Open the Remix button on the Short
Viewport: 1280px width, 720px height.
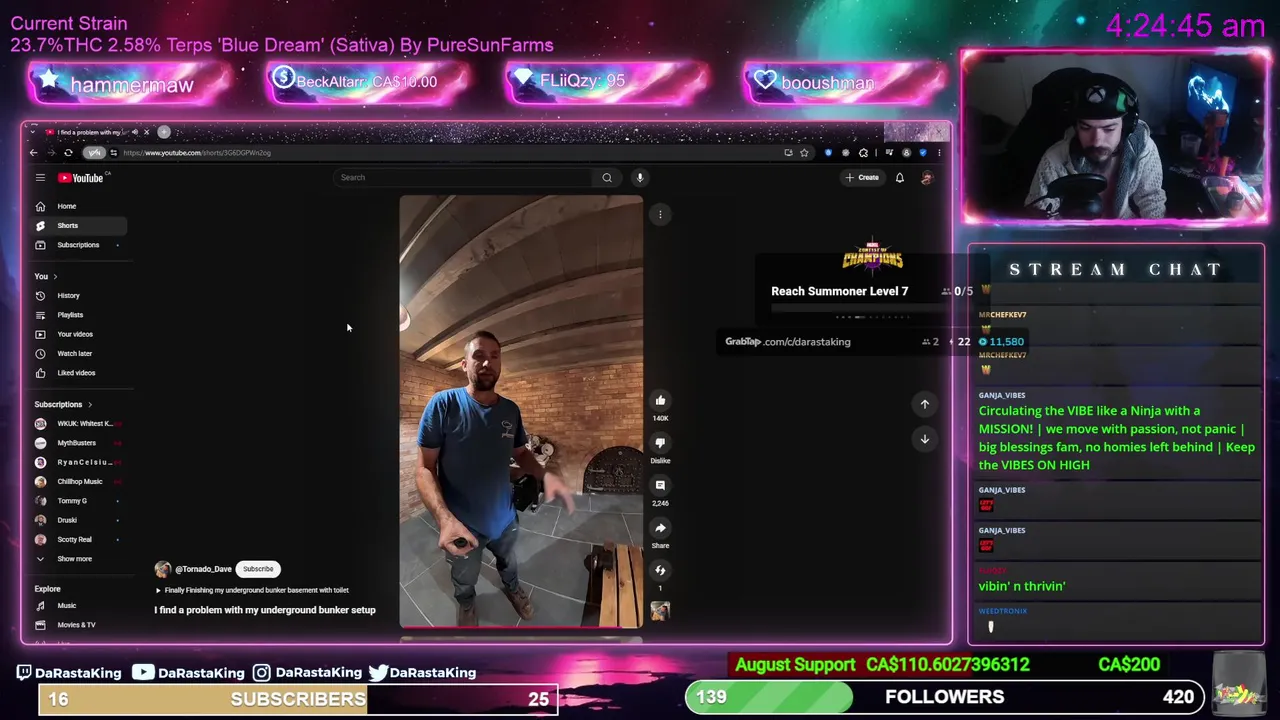coord(660,570)
